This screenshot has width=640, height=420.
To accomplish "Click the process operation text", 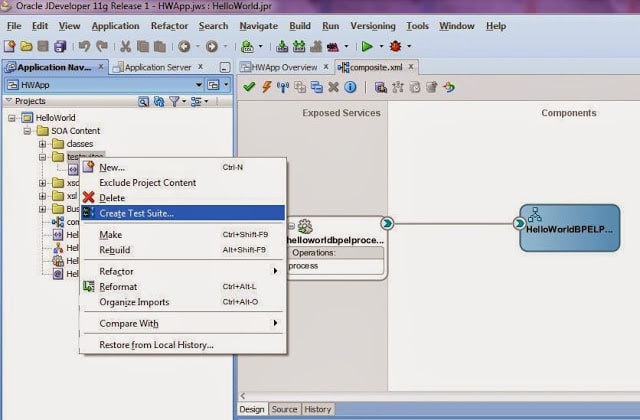I will point(303,266).
